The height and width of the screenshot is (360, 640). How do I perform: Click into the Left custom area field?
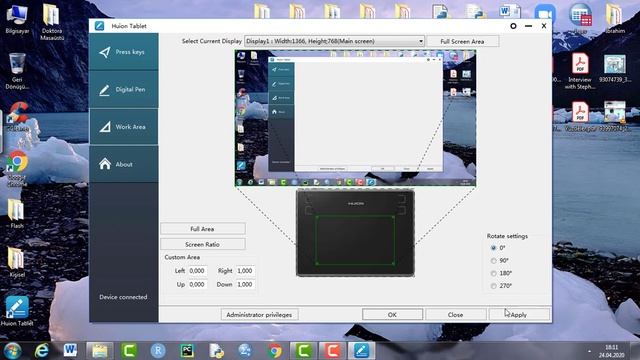pyautogui.click(x=197, y=271)
